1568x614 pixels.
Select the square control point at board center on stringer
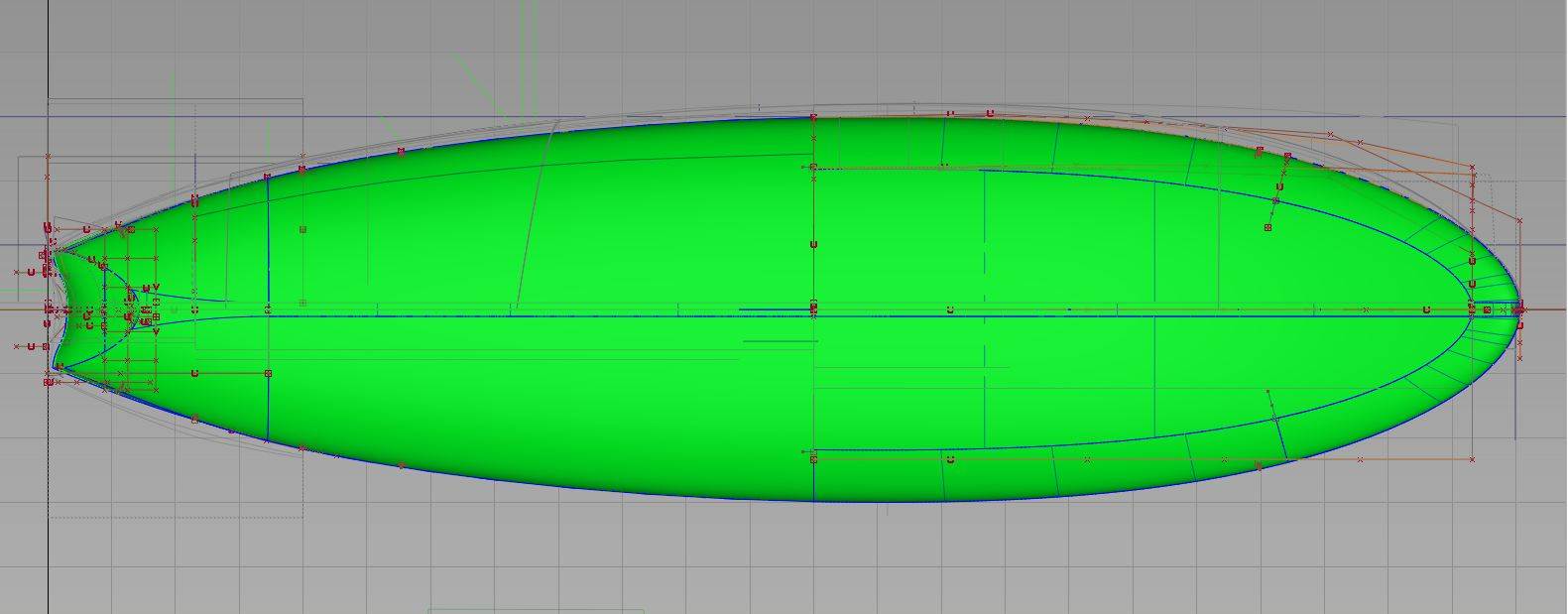(x=814, y=309)
